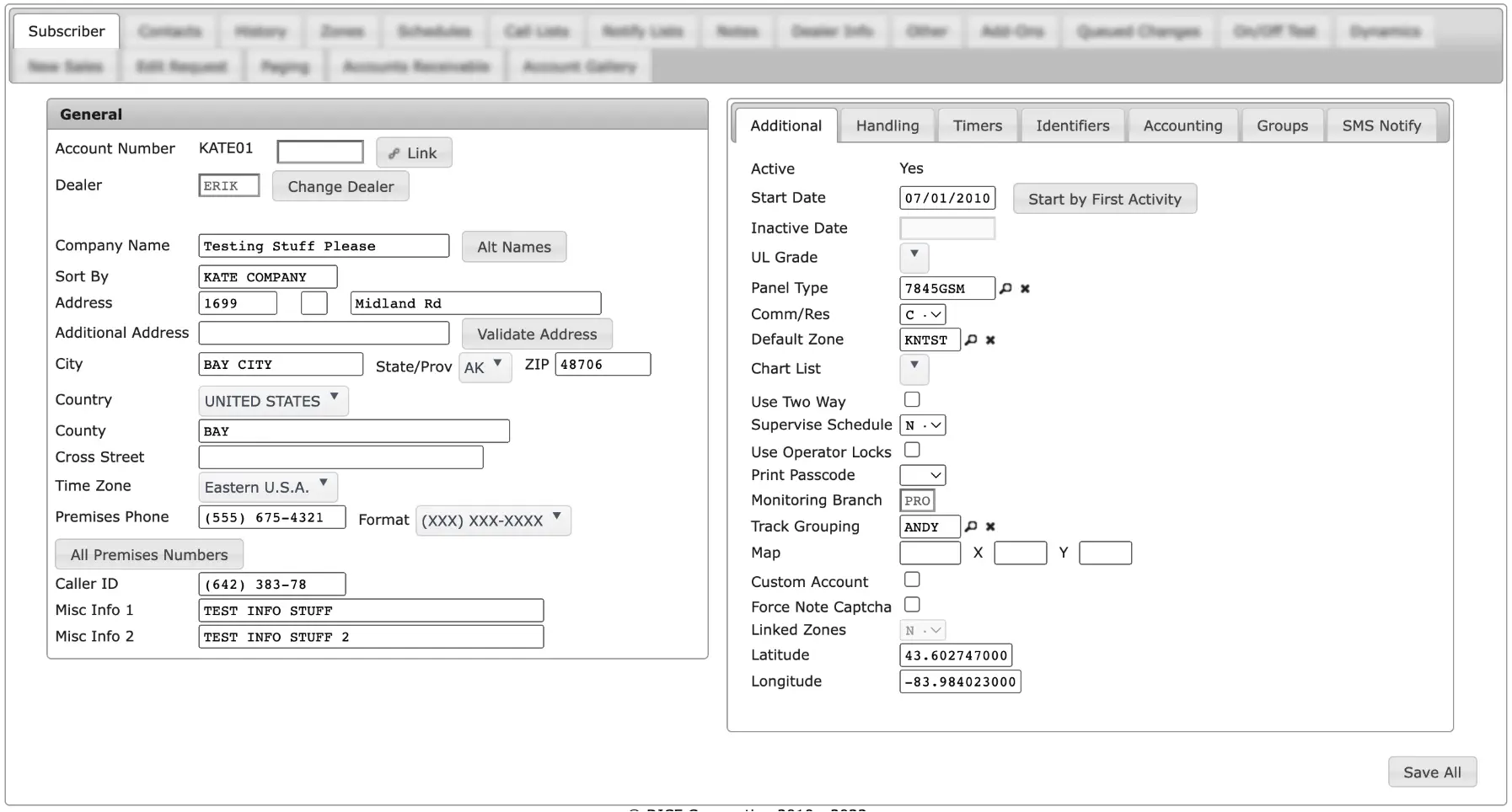Open the Accounting tab
Viewport: 1512px width, 812px height.
click(1182, 126)
